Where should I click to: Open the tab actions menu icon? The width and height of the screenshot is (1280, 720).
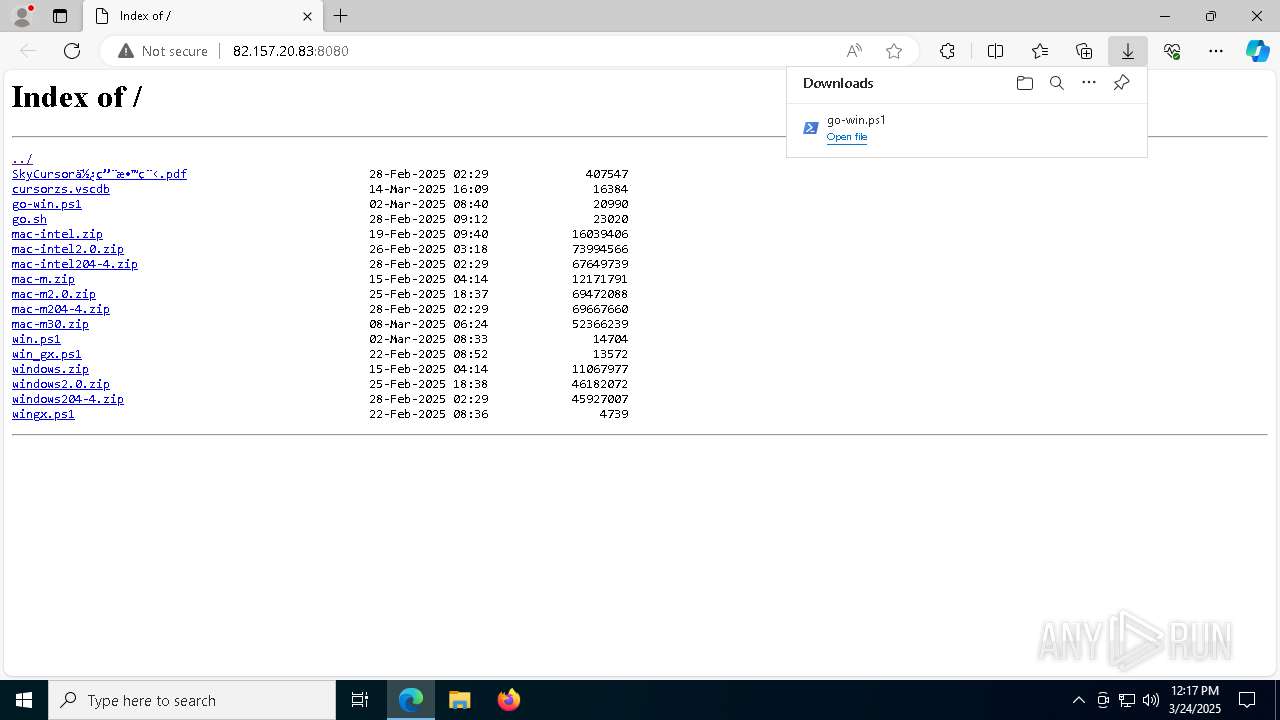pyautogui.click(x=60, y=16)
